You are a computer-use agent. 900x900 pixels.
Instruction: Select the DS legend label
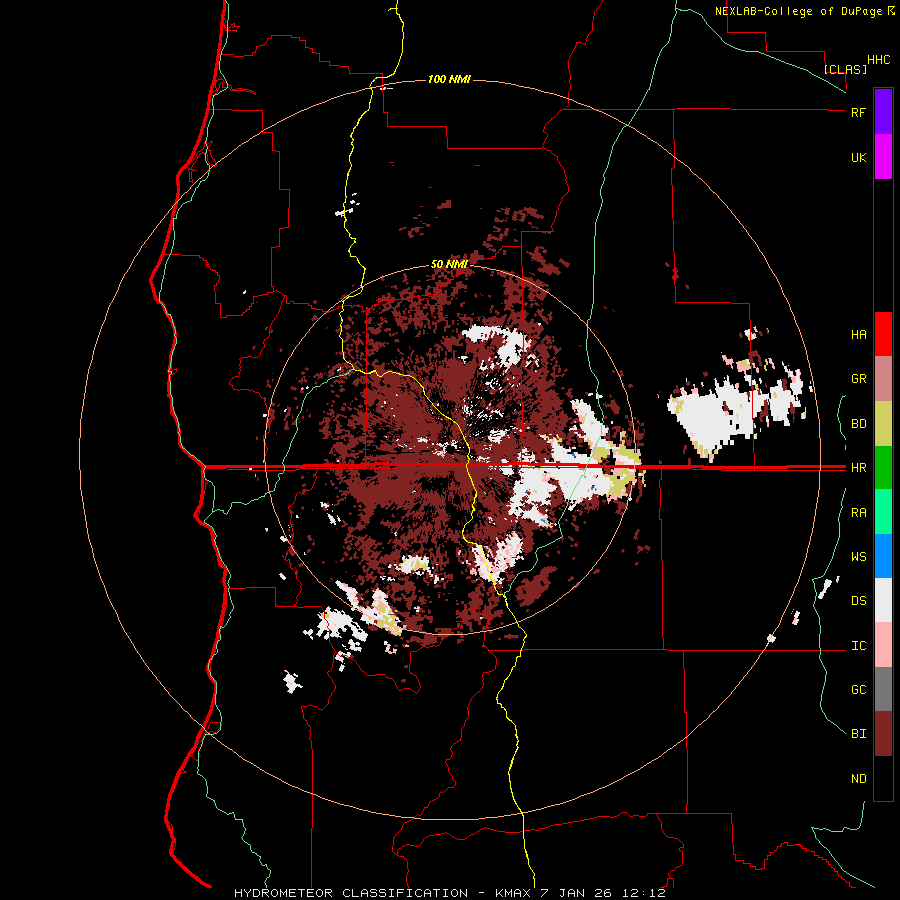(x=858, y=601)
